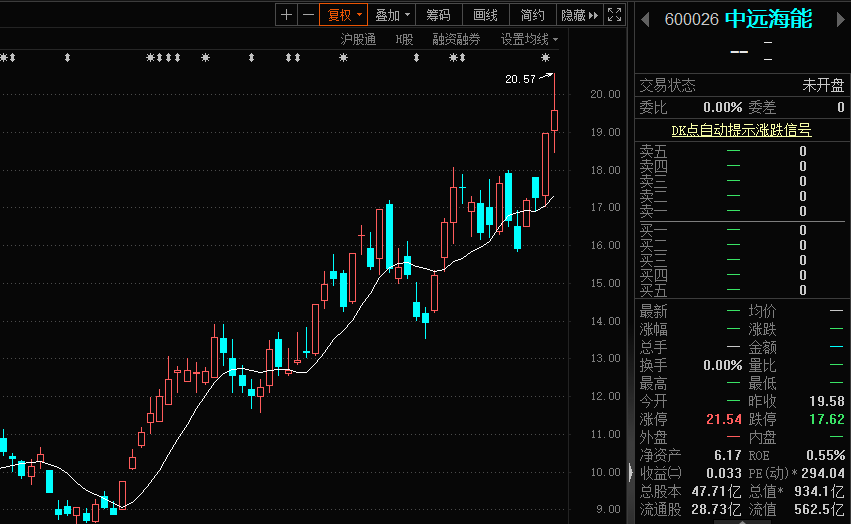Click the stock name 中远海能
851x524 pixels.
coord(768,19)
